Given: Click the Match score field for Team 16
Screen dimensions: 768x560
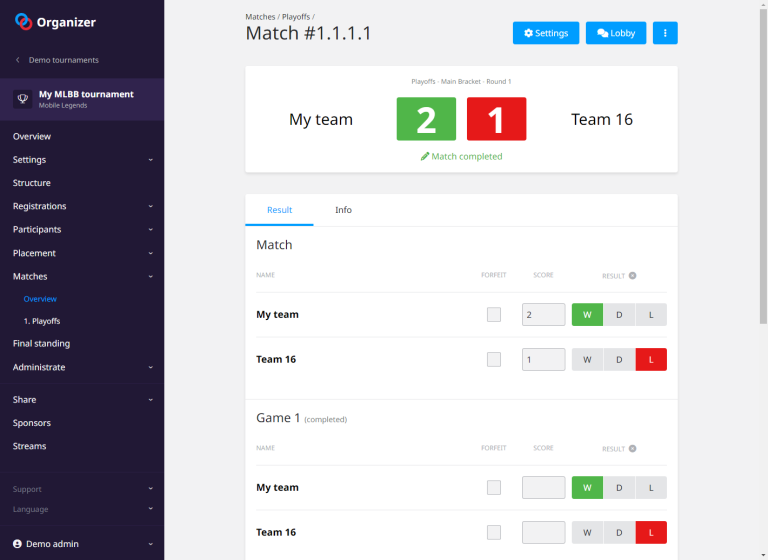Looking at the screenshot, I should [543, 359].
